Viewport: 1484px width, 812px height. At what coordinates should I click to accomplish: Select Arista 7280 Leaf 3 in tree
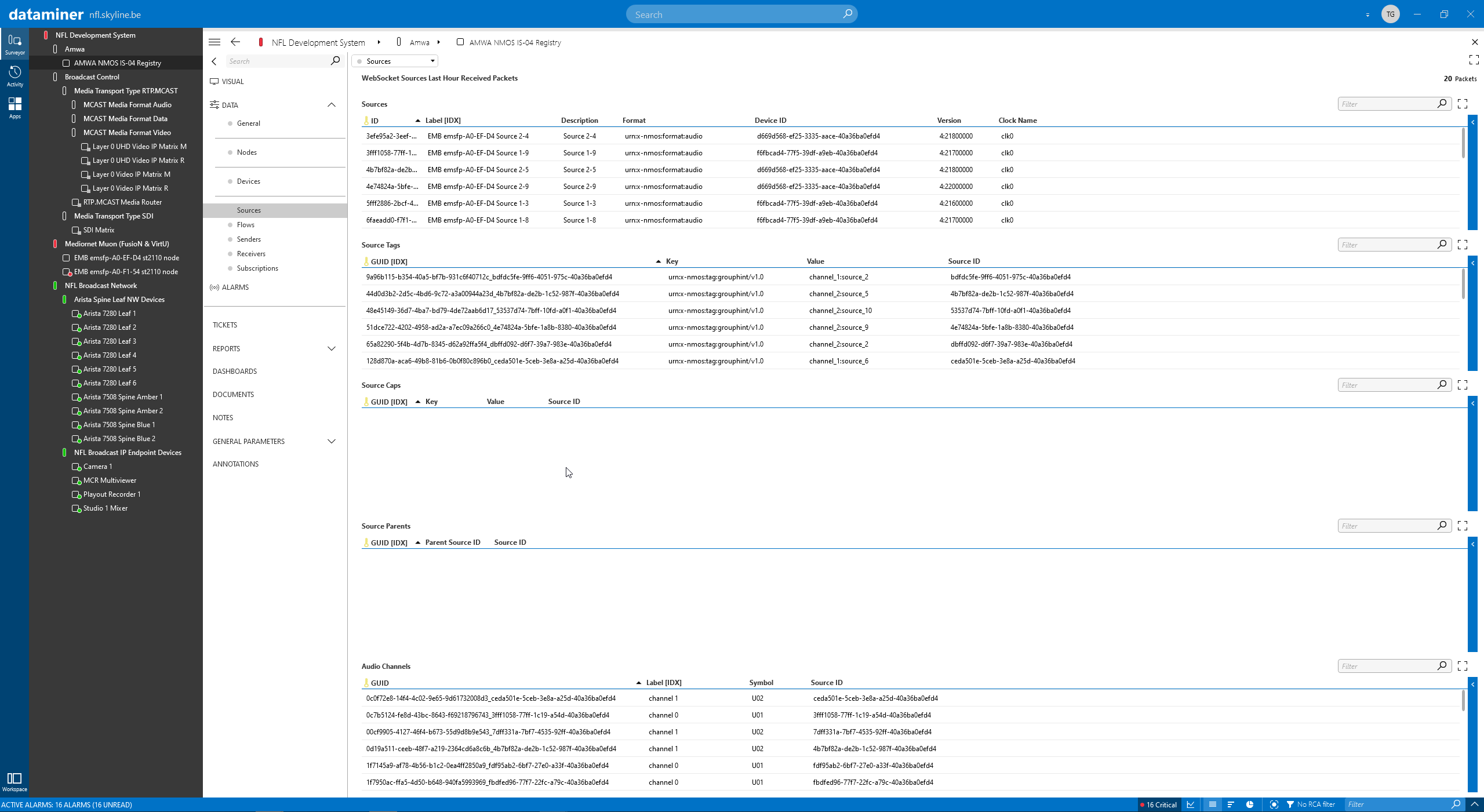pyautogui.click(x=110, y=341)
